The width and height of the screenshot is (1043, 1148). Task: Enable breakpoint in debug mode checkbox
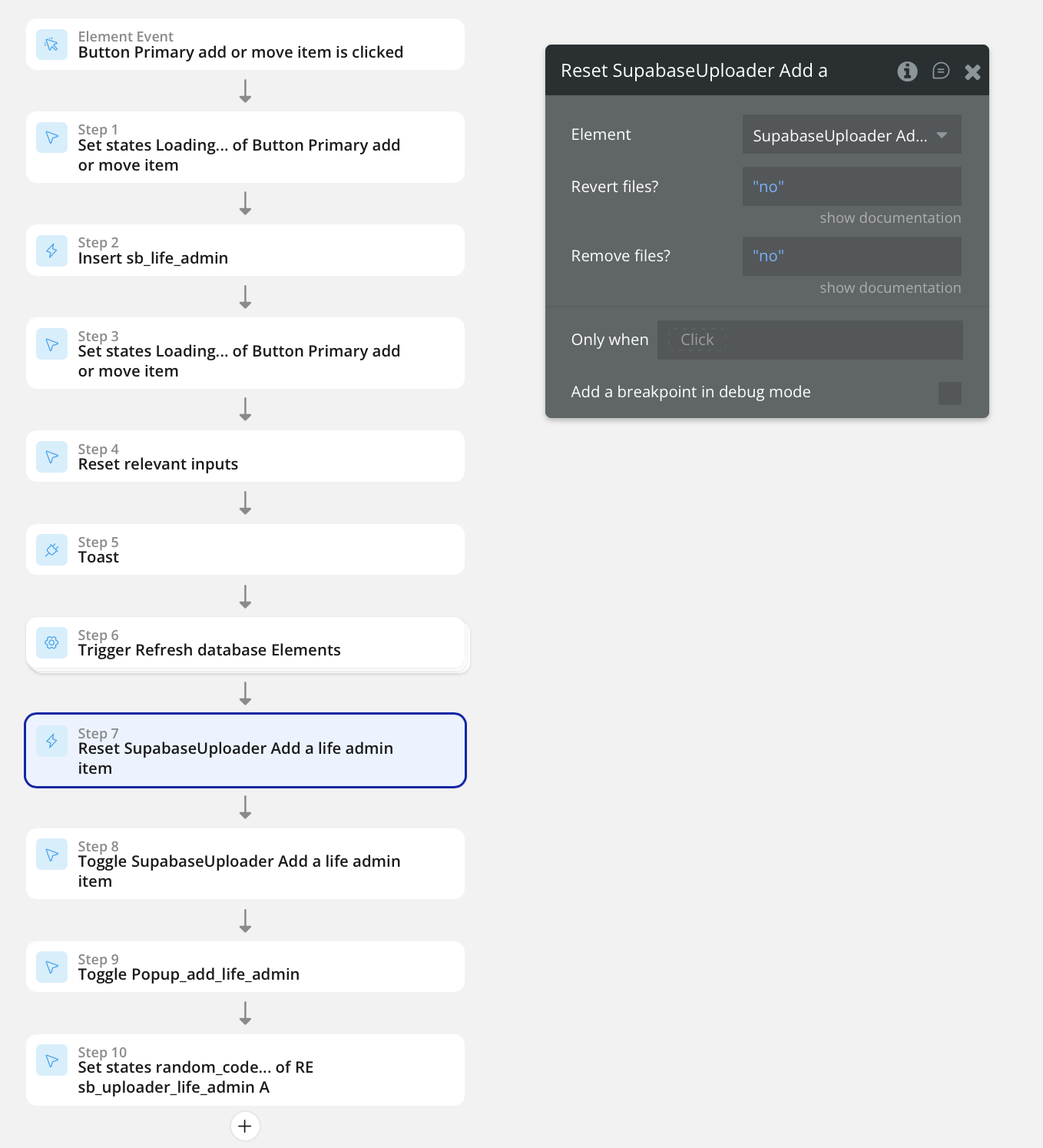coord(950,393)
